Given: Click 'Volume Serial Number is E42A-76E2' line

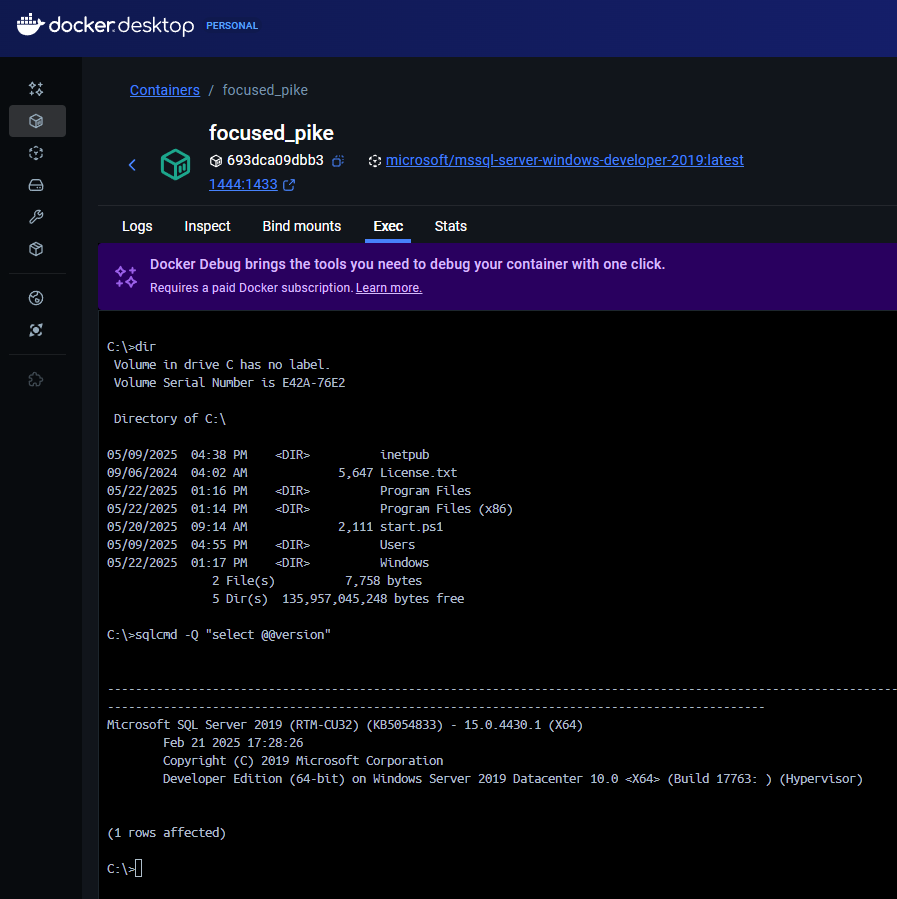Looking at the screenshot, I should click(229, 382).
